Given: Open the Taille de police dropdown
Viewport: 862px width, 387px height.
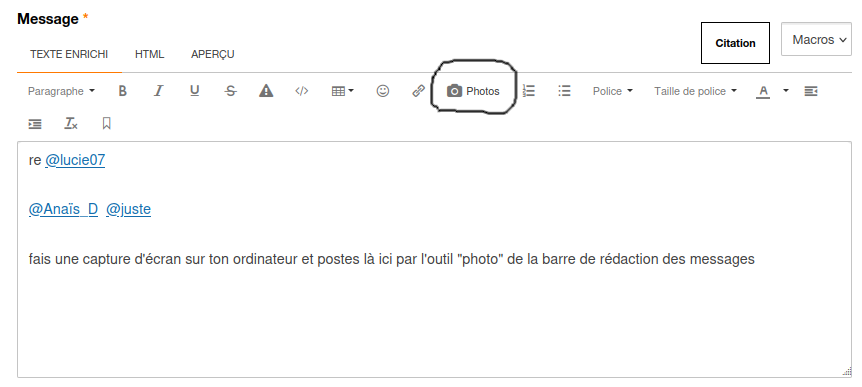Looking at the screenshot, I should click(x=695, y=91).
